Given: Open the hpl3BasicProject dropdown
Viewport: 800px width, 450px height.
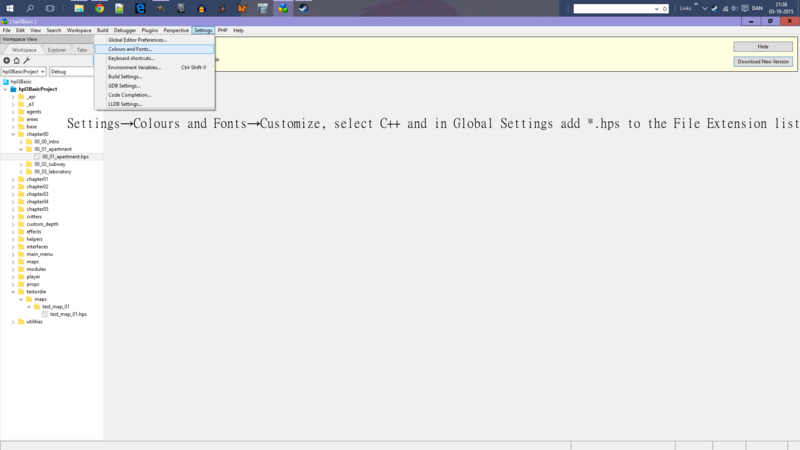Looking at the screenshot, I should [24, 72].
